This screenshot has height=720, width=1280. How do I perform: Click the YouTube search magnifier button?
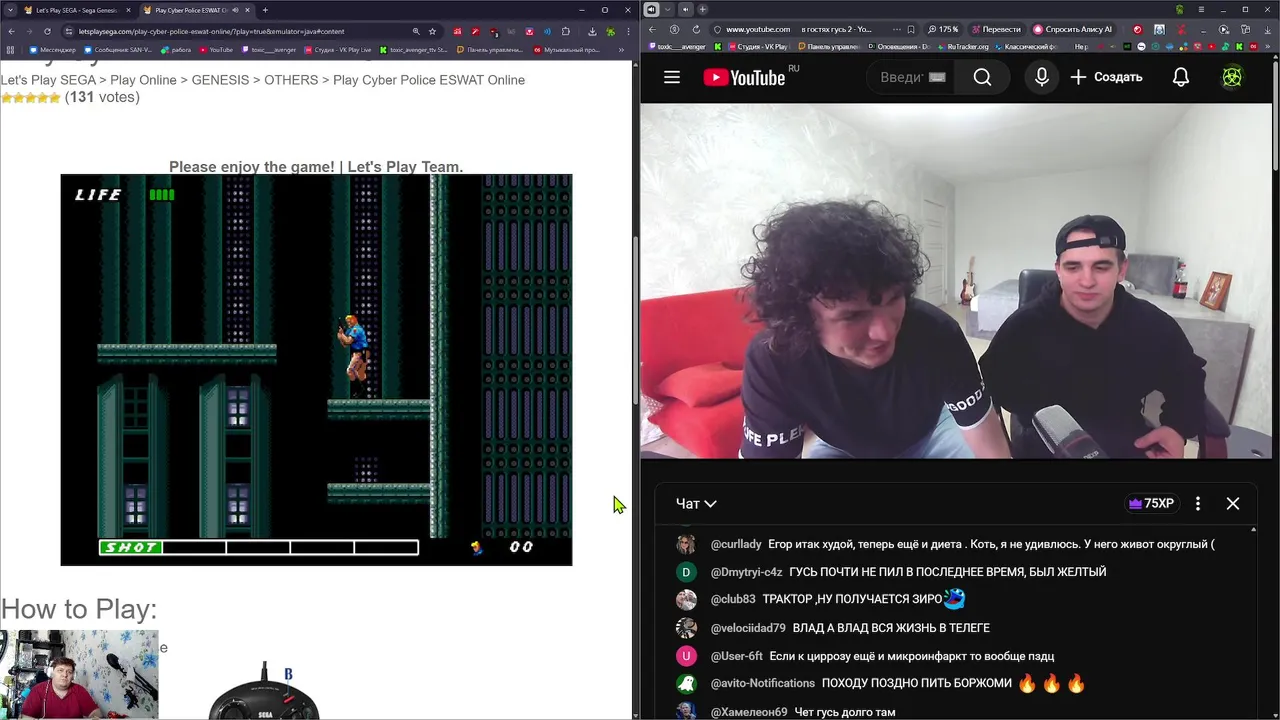(x=982, y=77)
